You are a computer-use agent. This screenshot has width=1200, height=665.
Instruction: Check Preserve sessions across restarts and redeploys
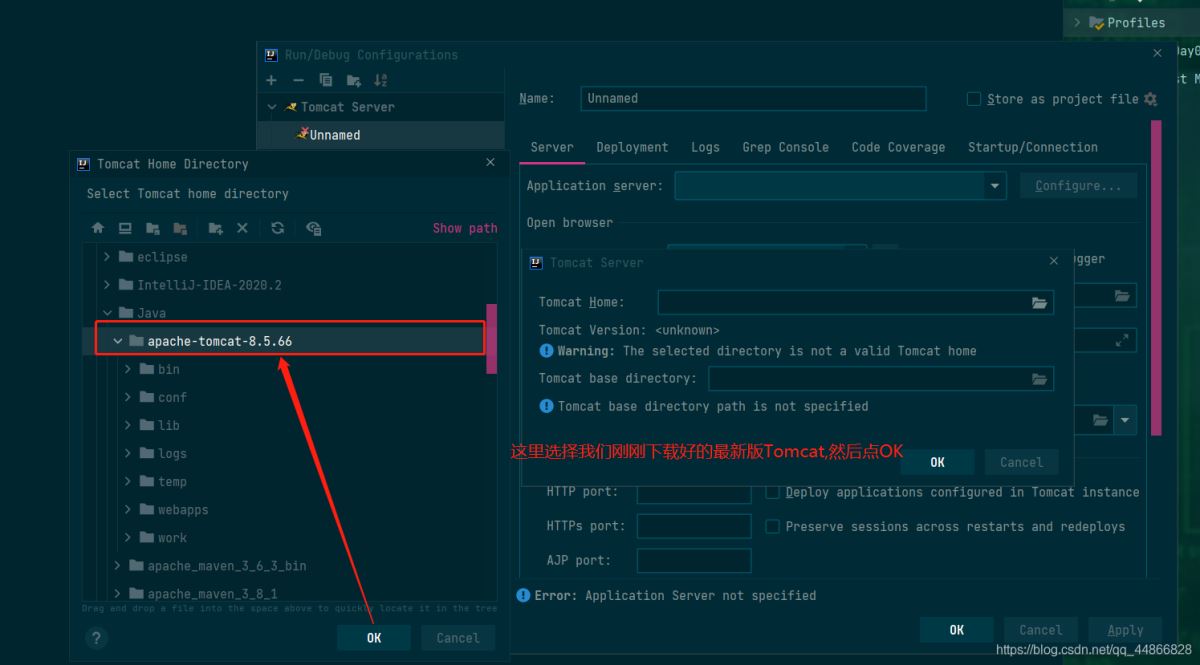[773, 526]
